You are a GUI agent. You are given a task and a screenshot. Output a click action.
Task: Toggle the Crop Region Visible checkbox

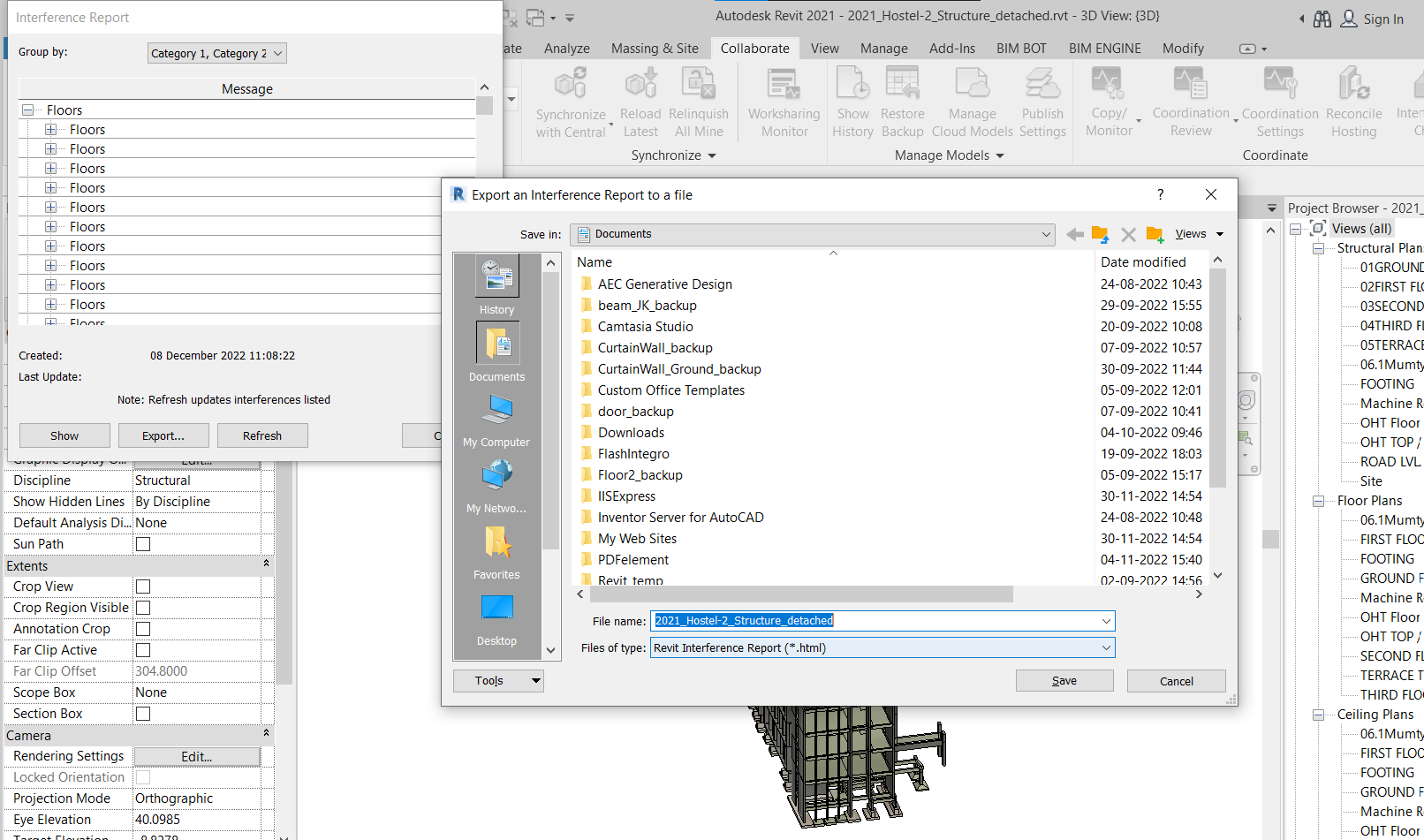pos(143,608)
